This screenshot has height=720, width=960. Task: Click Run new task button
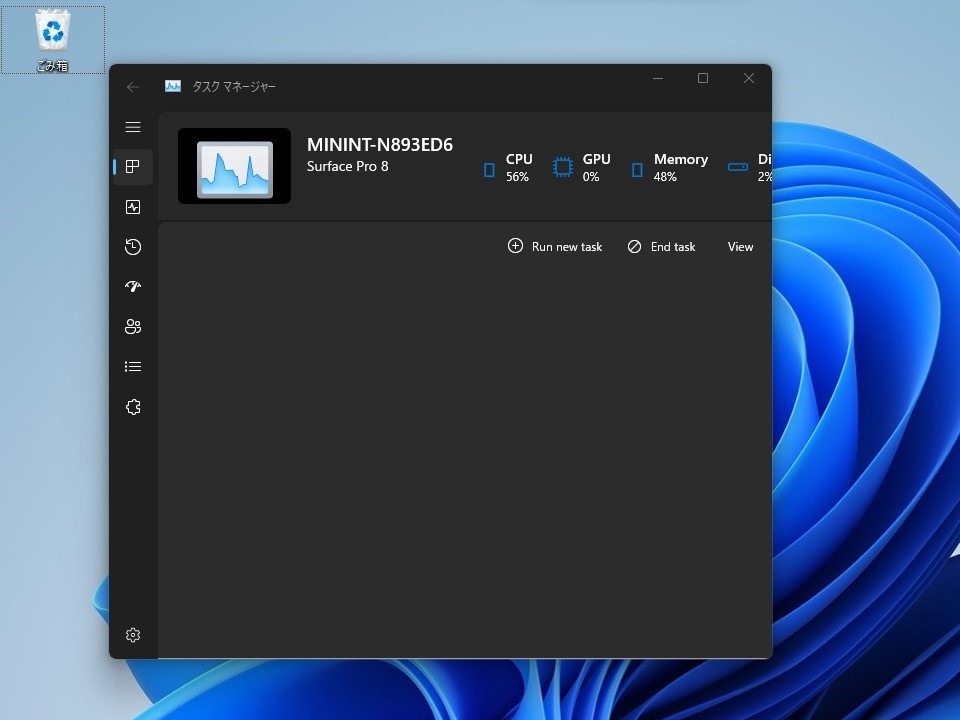pos(555,247)
